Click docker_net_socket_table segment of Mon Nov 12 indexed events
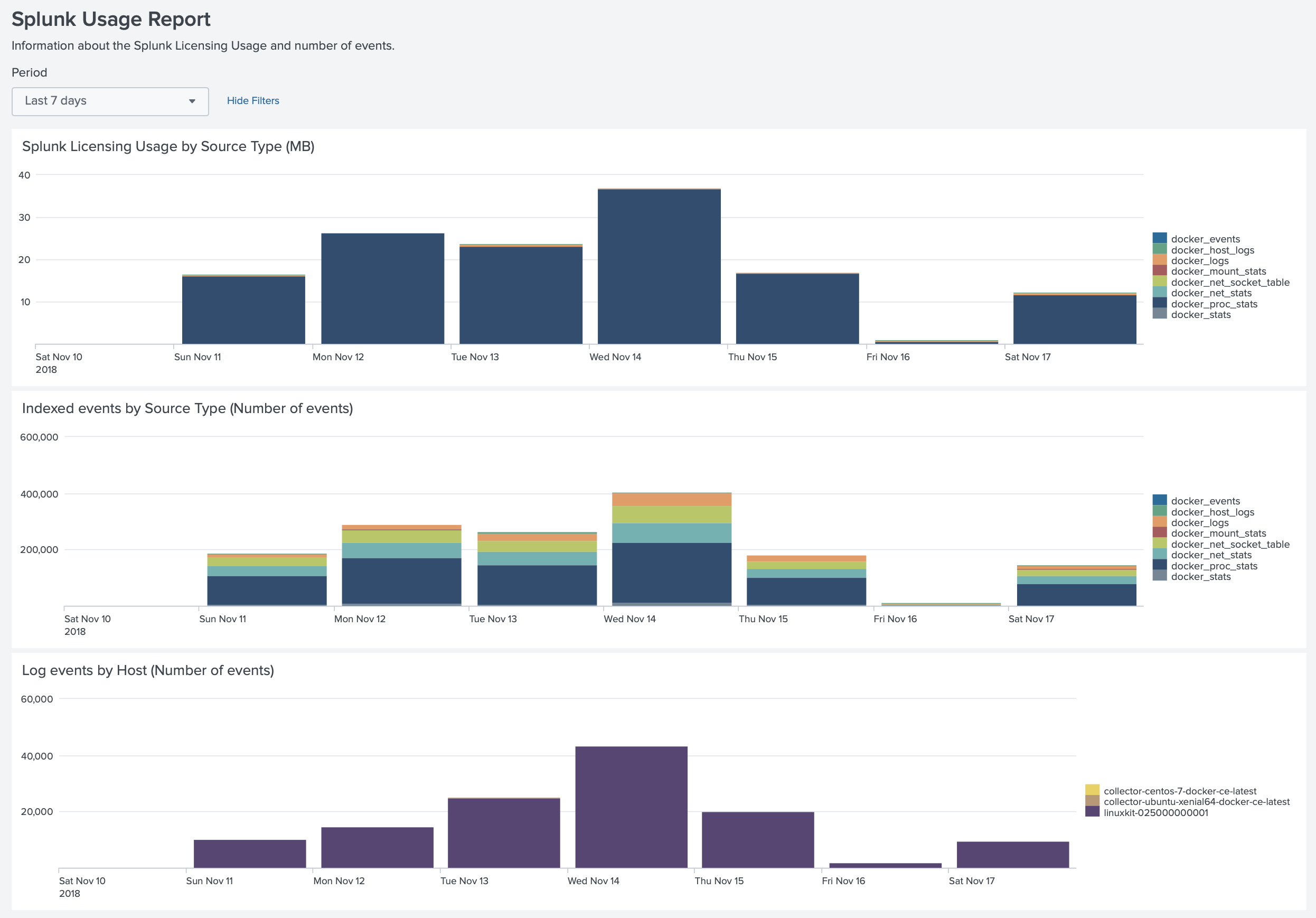The height and width of the screenshot is (918, 1316). (402, 537)
